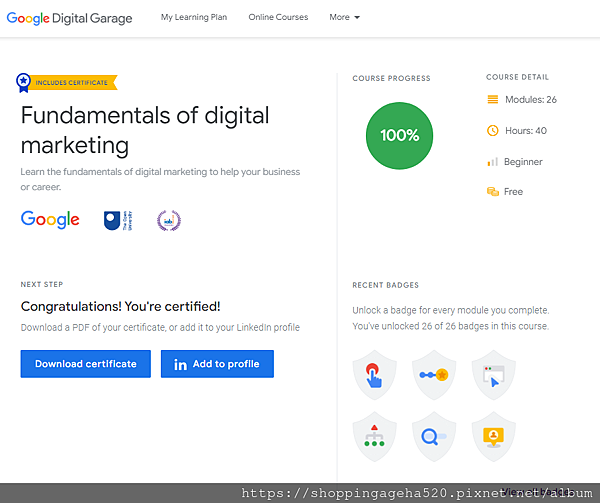Open My Learning Plan
Viewport: 600px width, 503px height.
point(194,17)
